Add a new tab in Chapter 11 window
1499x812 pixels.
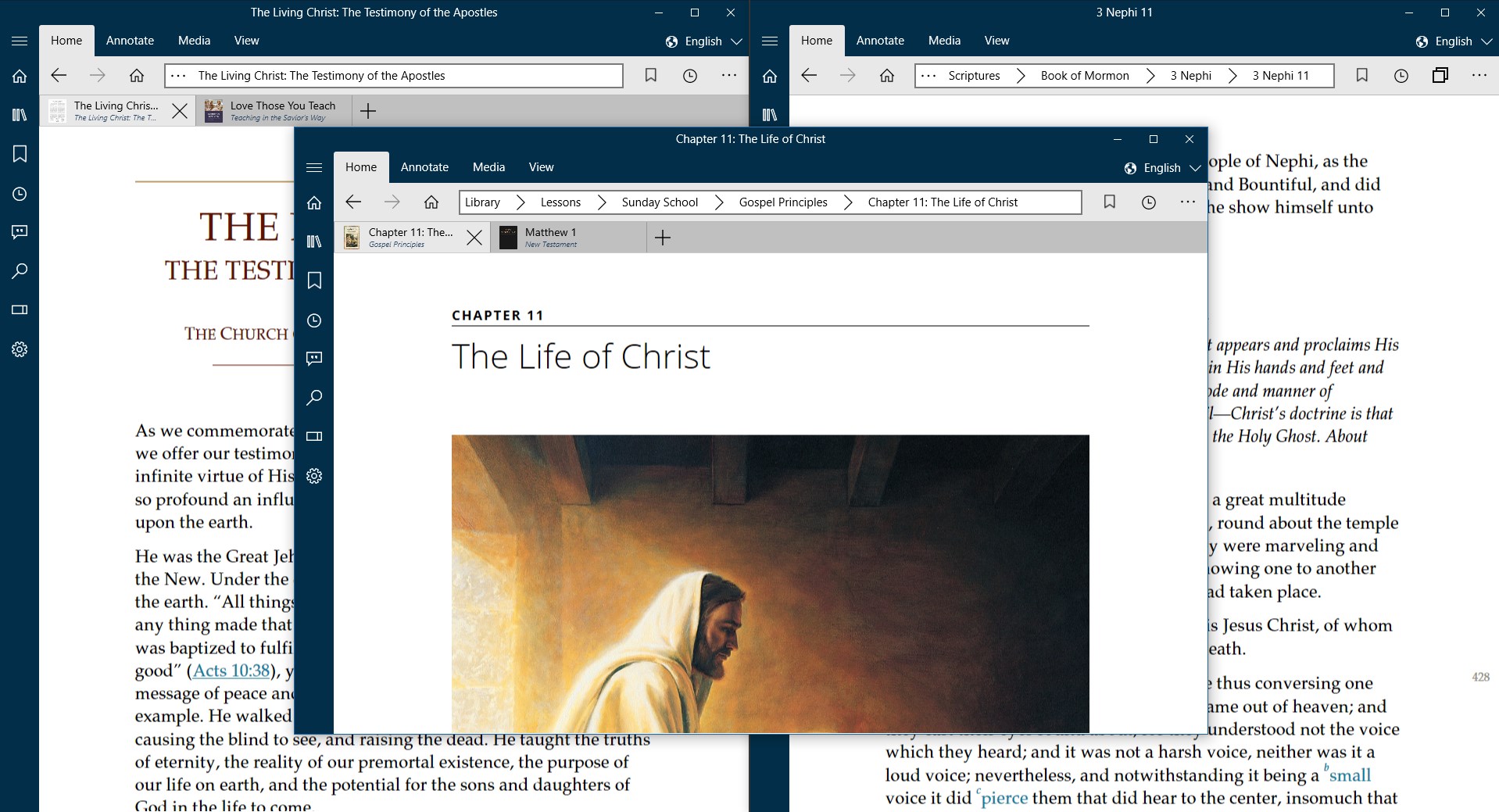[663, 238]
